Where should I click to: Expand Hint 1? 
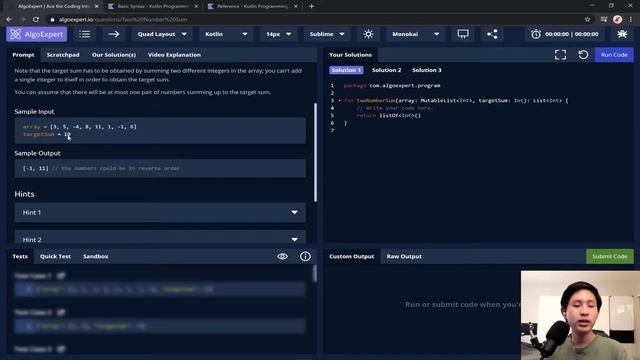tap(160, 212)
